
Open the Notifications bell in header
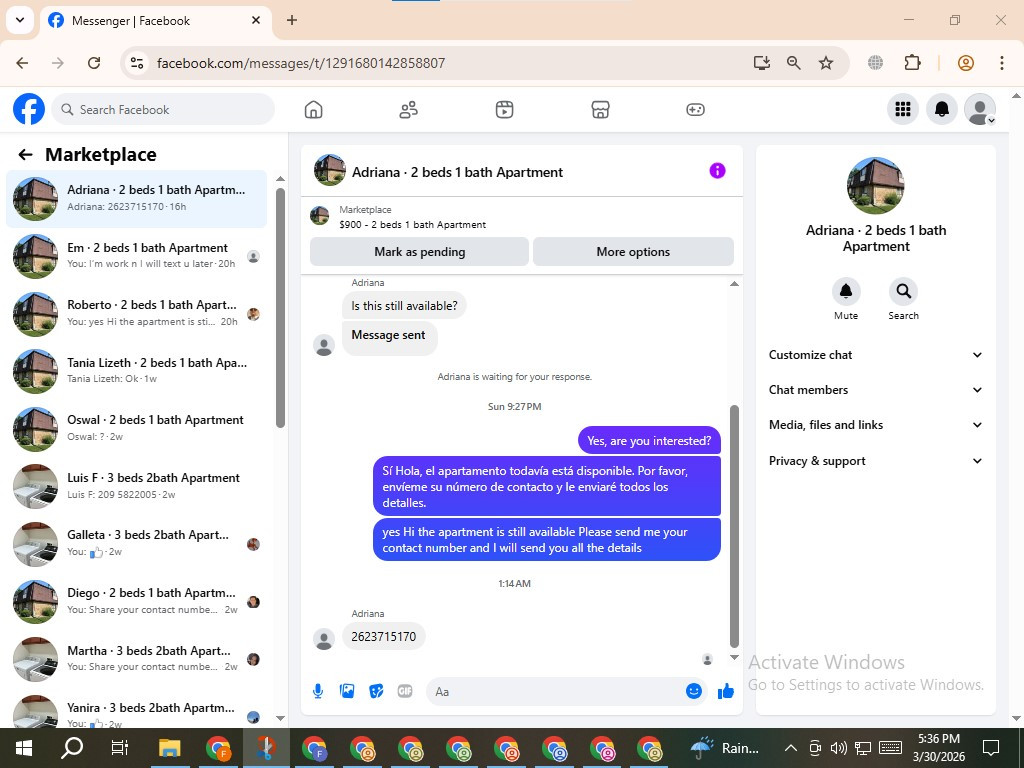[x=942, y=109]
